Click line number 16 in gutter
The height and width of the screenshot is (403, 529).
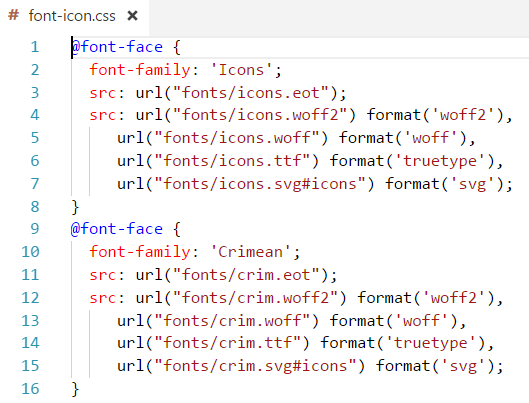pos(30,388)
